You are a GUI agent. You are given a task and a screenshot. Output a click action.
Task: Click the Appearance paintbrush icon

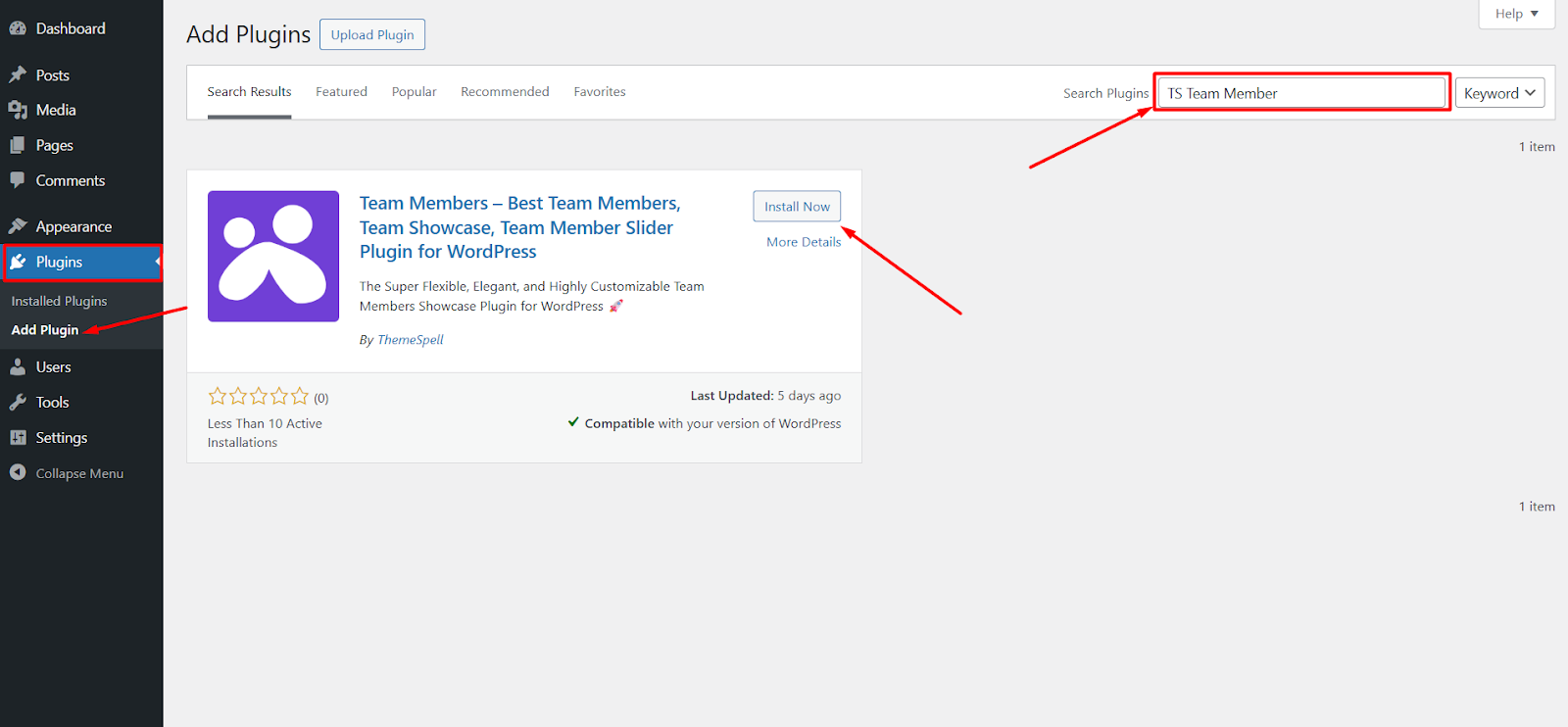[18, 226]
